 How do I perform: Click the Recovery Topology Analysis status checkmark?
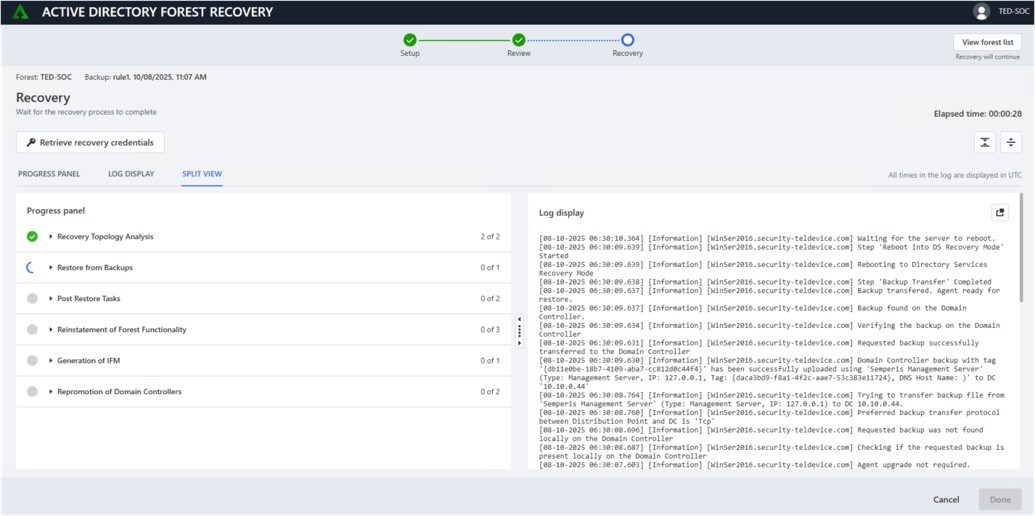[32, 237]
